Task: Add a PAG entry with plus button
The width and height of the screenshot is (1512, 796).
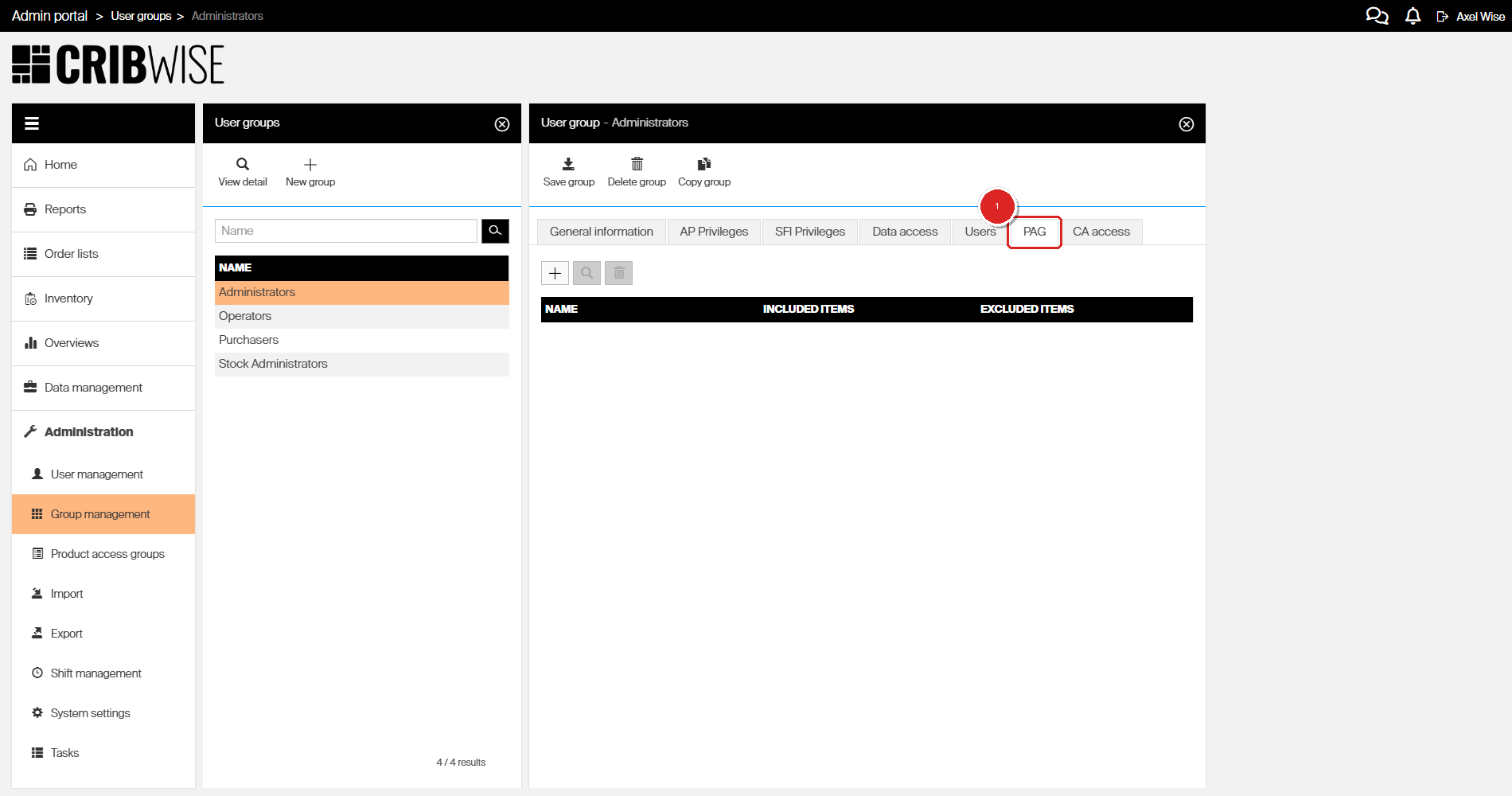Action: pos(555,273)
